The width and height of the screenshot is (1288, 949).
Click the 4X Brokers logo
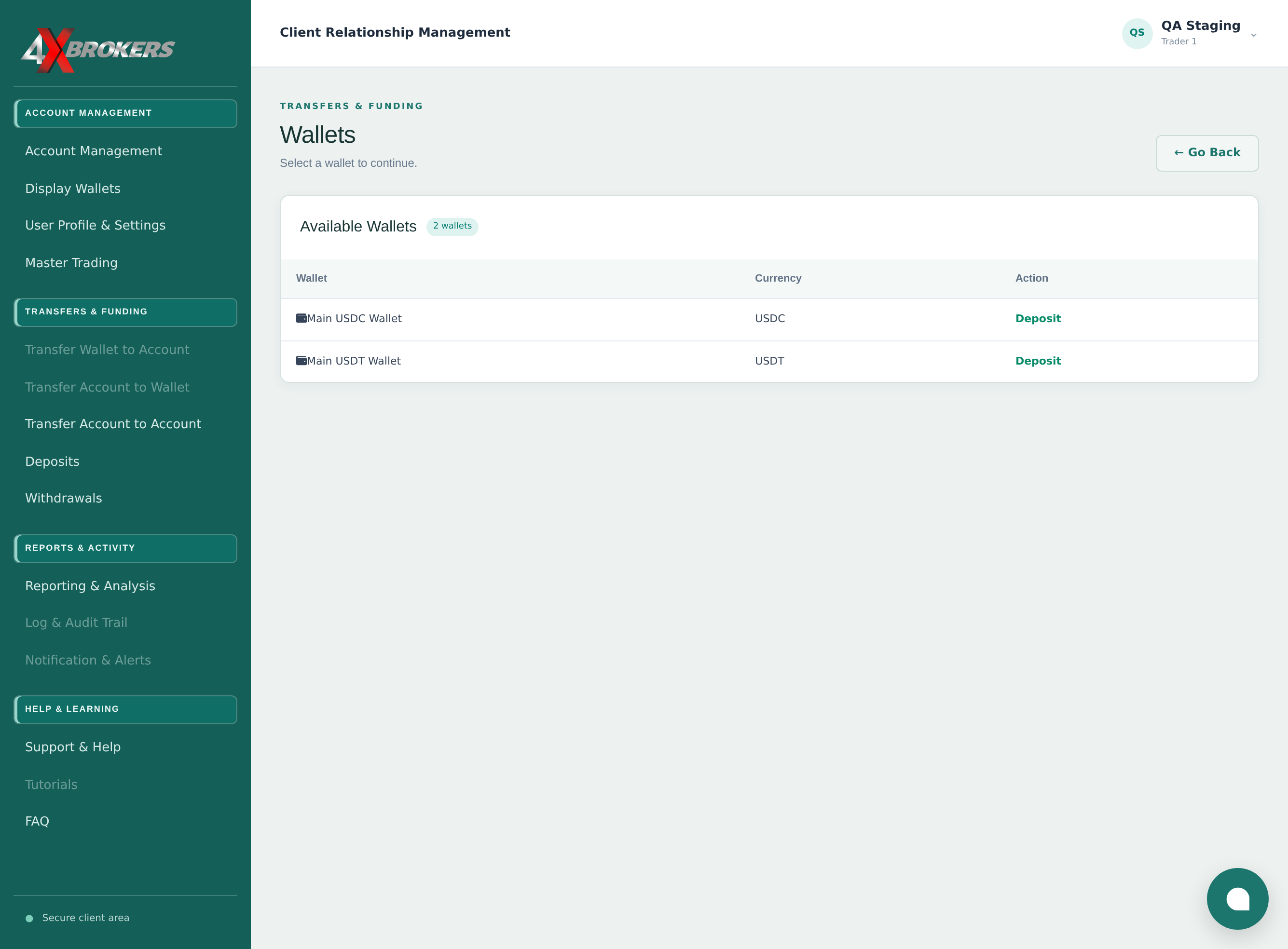click(x=98, y=50)
